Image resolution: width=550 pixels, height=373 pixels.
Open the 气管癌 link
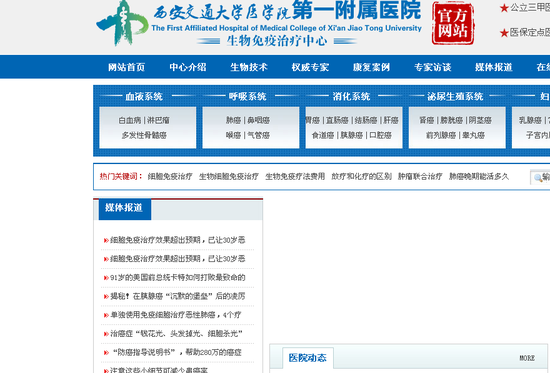pos(259,135)
